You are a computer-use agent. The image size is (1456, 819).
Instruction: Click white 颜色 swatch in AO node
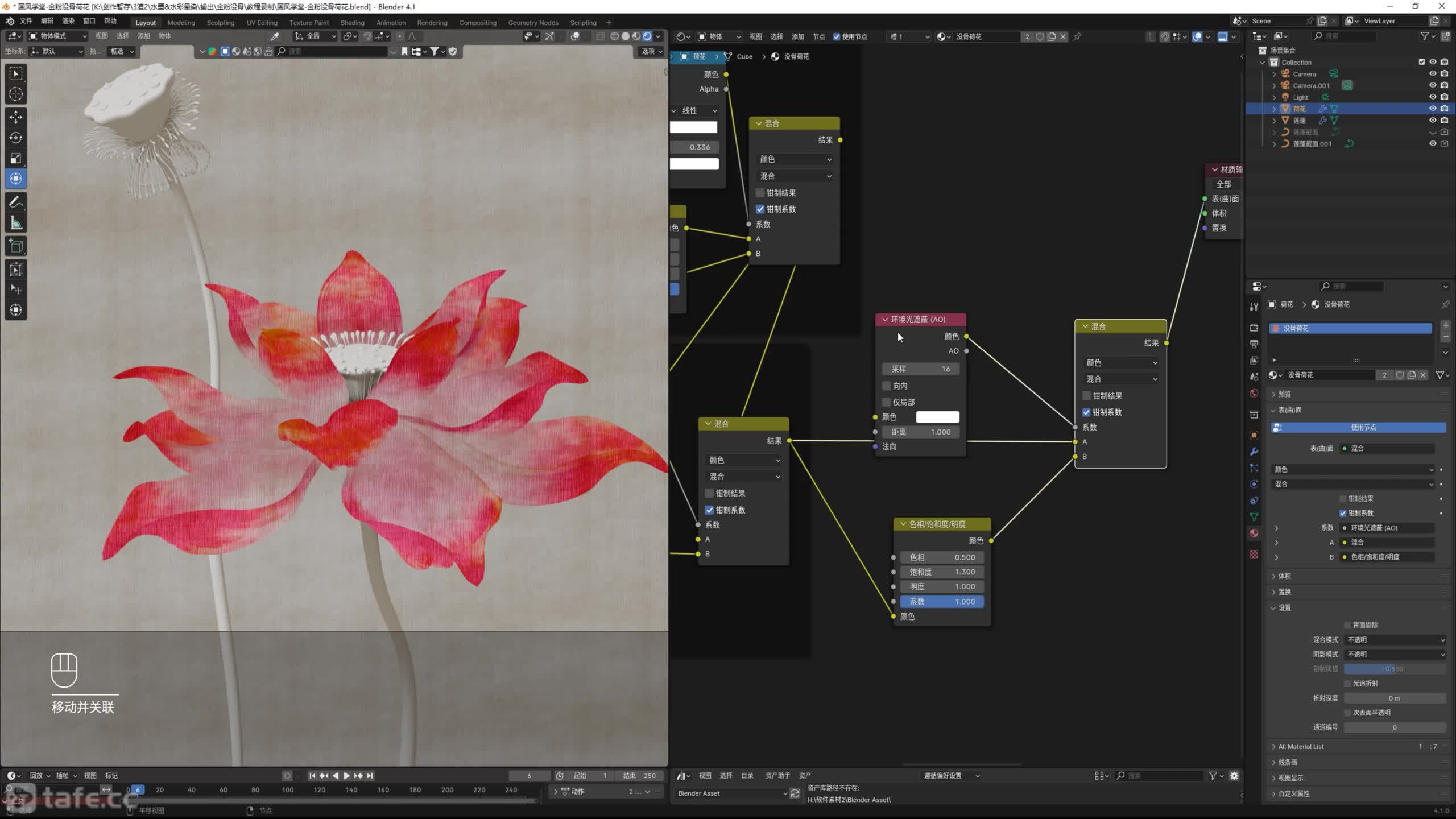(937, 417)
